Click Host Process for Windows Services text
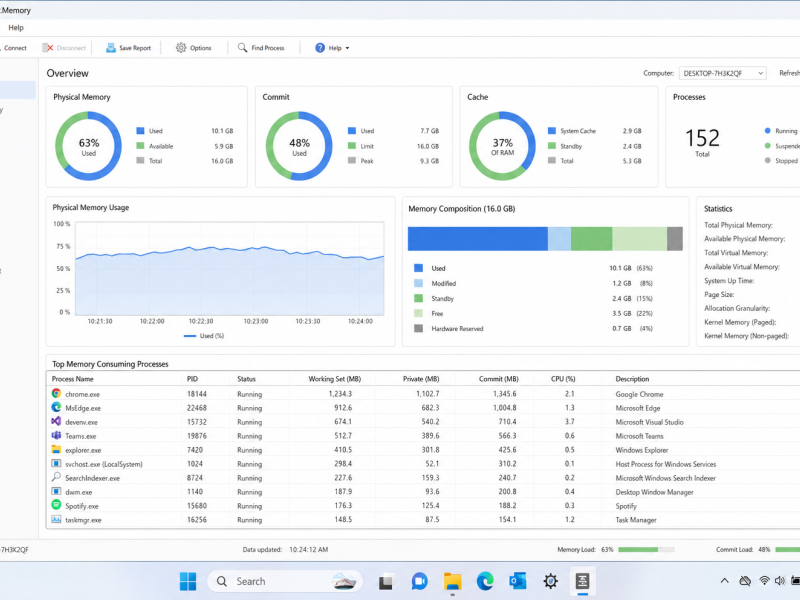 (666, 464)
